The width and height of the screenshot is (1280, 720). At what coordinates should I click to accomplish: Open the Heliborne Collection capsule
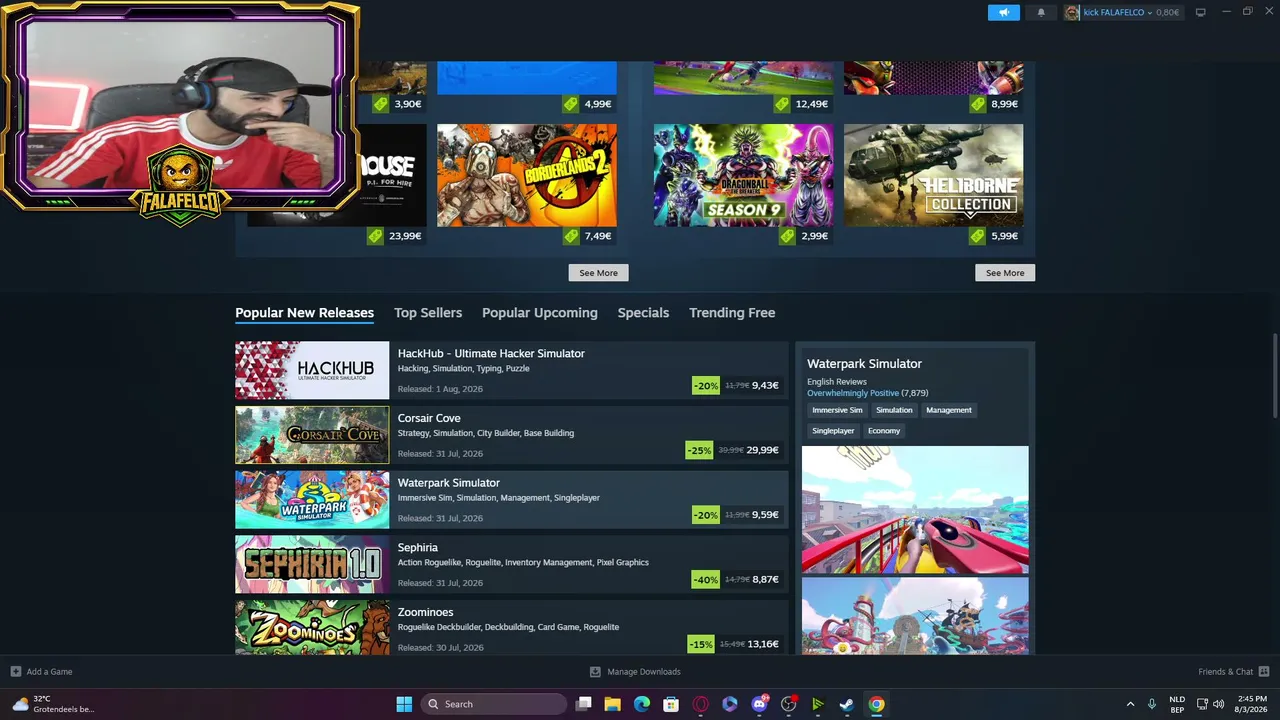tap(933, 175)
